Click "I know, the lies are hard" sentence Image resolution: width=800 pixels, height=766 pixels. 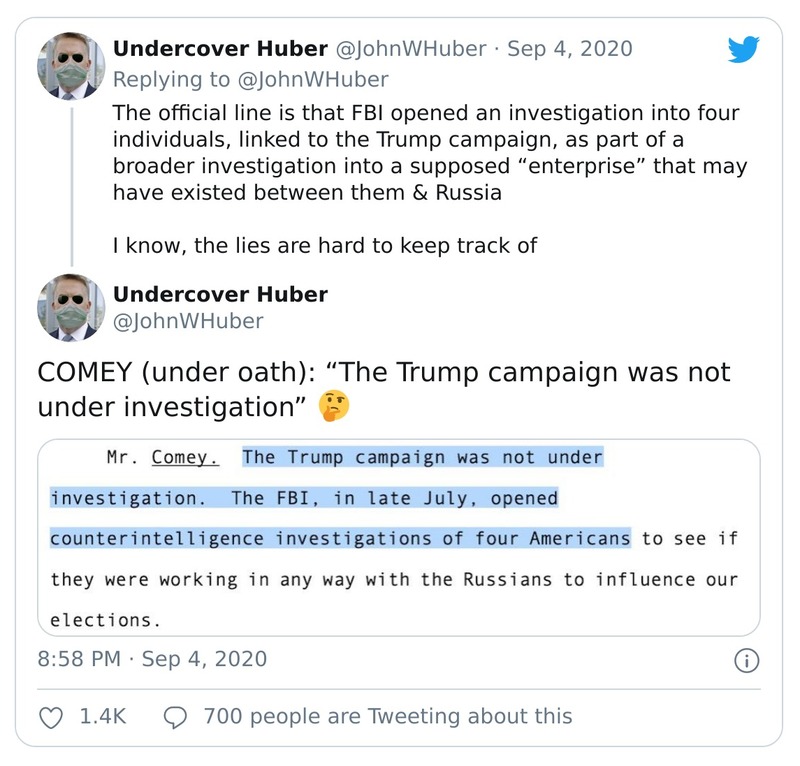[325, 246]
